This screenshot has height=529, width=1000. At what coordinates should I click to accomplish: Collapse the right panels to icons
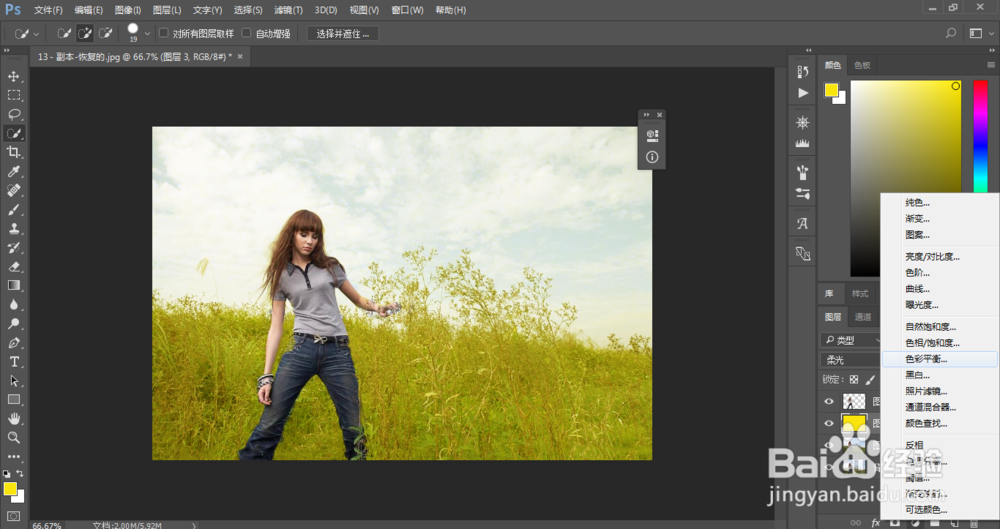(x=992, y=50)
